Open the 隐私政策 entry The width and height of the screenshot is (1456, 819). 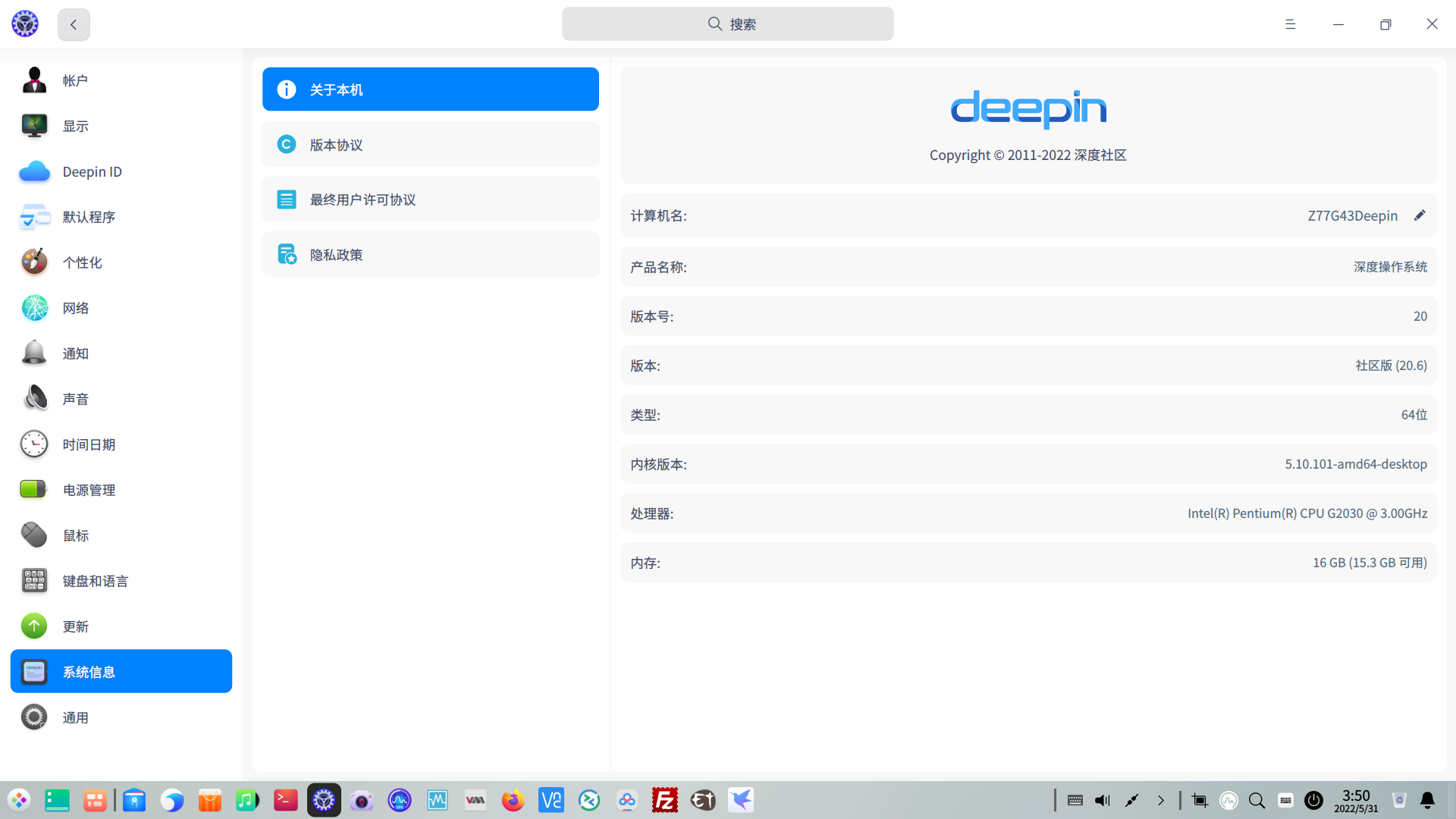430,254
